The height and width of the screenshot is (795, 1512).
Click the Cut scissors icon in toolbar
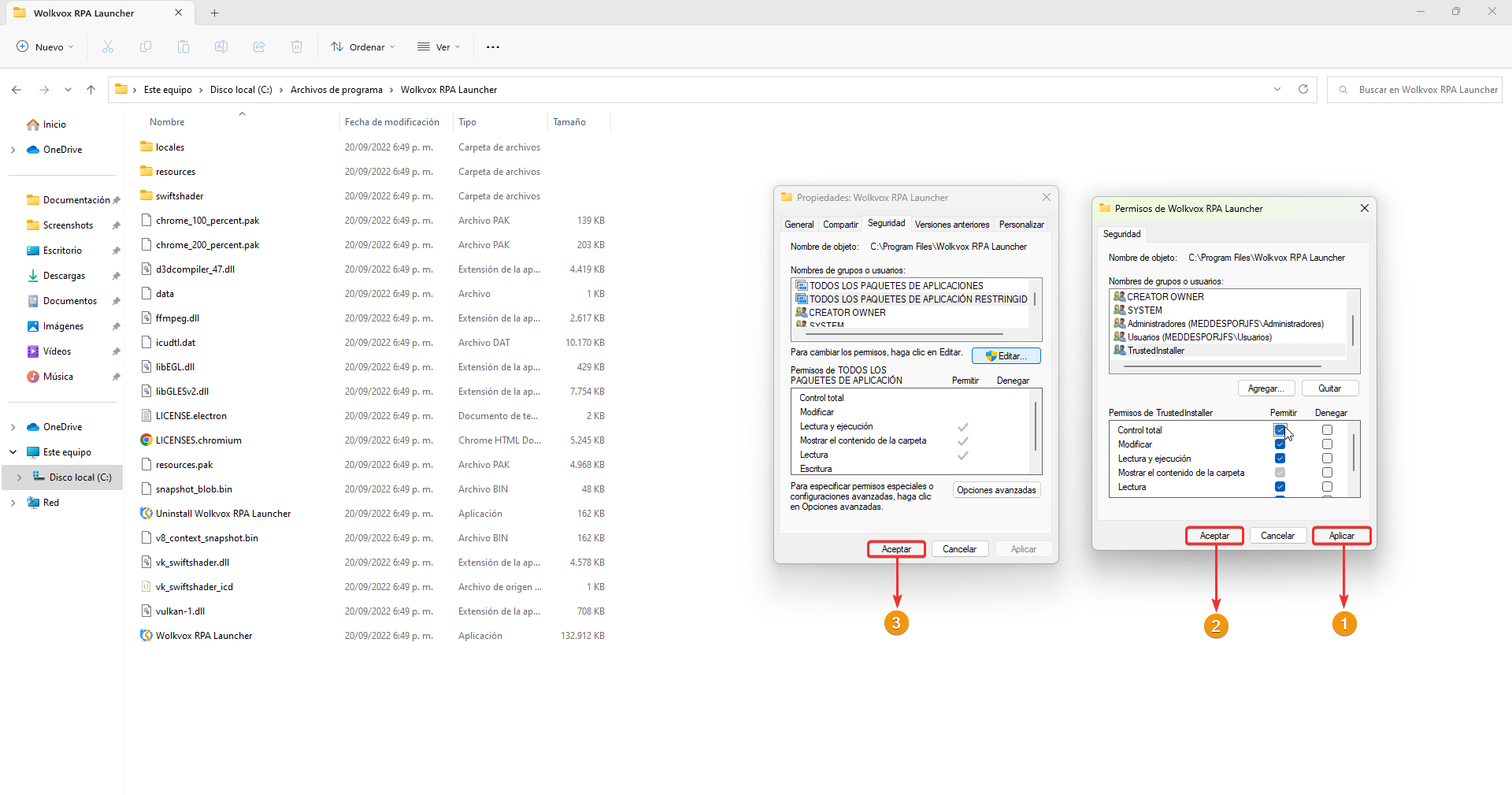[108, 47]
